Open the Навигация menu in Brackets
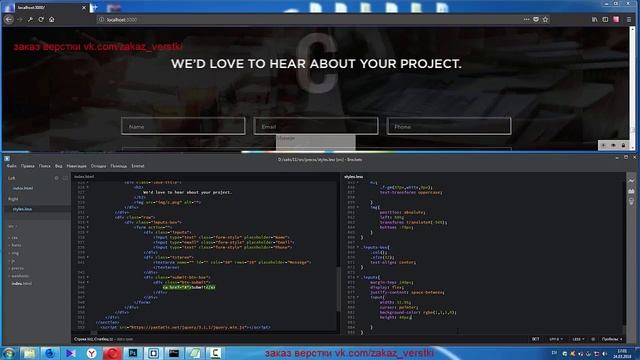The height and width of the screenshot is (360, 640). (x=76, y=166)
